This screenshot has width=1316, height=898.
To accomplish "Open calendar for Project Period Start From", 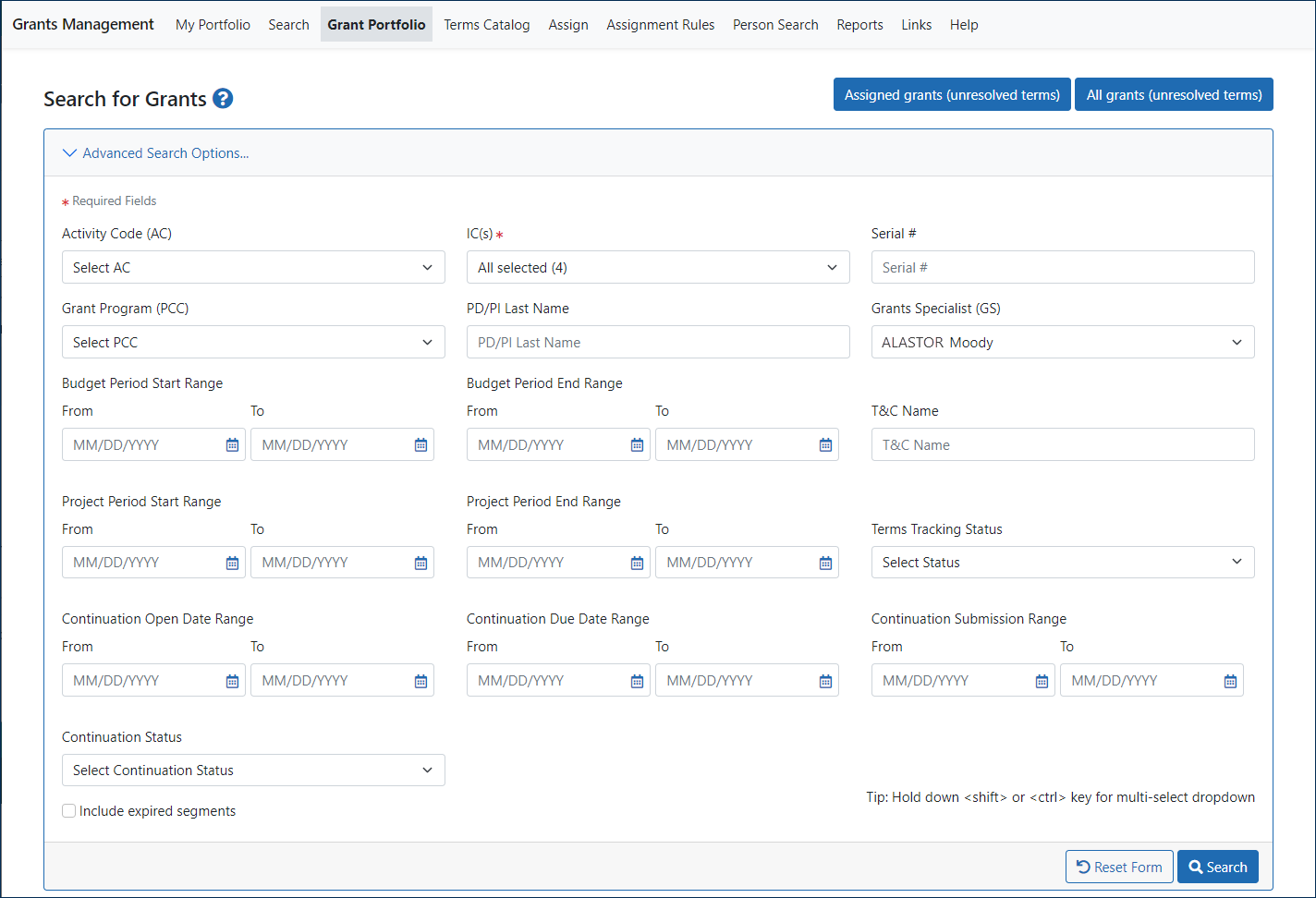I will [232, 563].
